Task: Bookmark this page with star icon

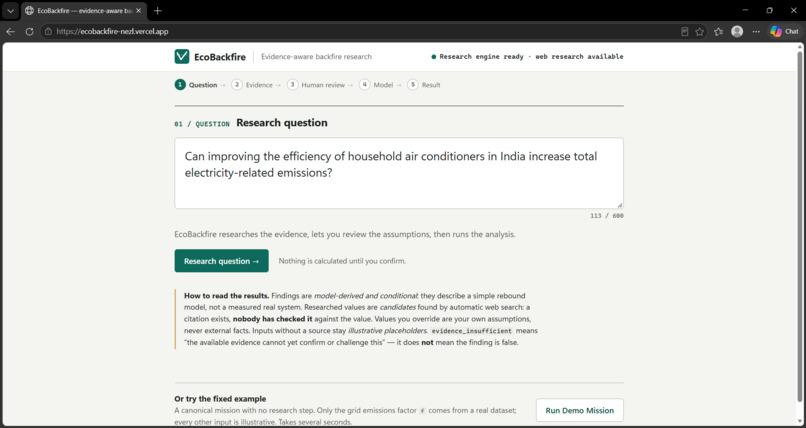Action: [x=700, y=31]
